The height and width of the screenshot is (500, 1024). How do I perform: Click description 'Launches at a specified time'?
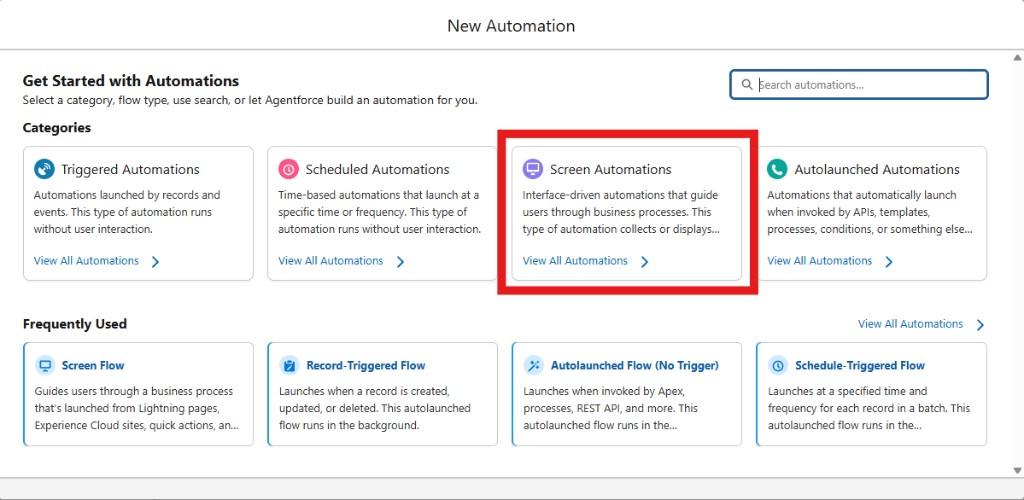tap(869, 409)
